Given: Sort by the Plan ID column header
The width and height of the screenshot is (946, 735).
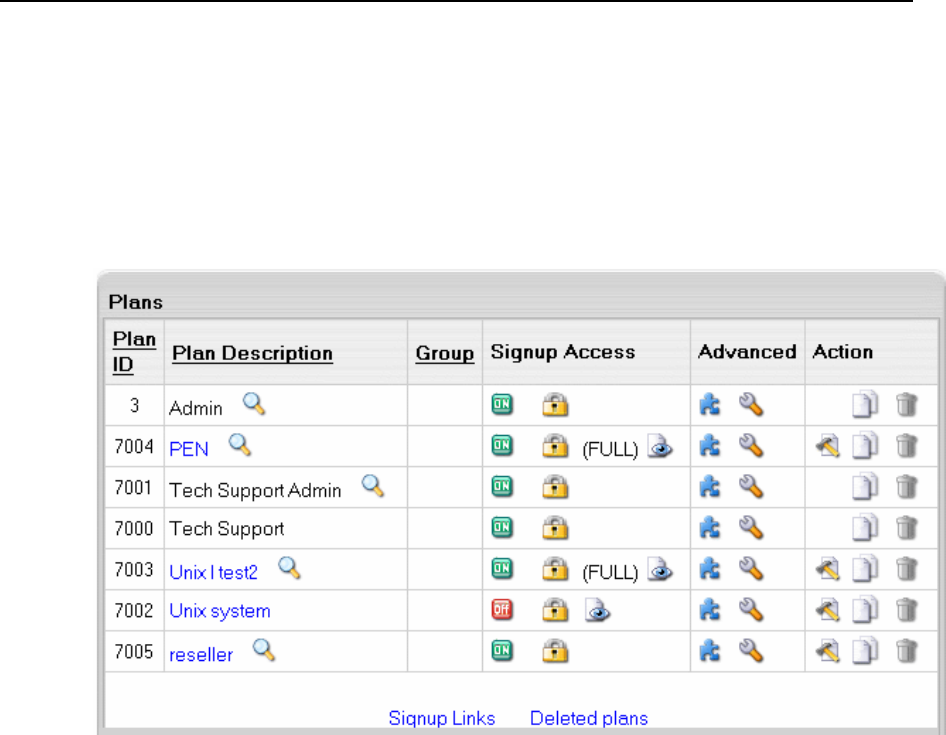Looking at the screenshot, I should tap(134, 353).
